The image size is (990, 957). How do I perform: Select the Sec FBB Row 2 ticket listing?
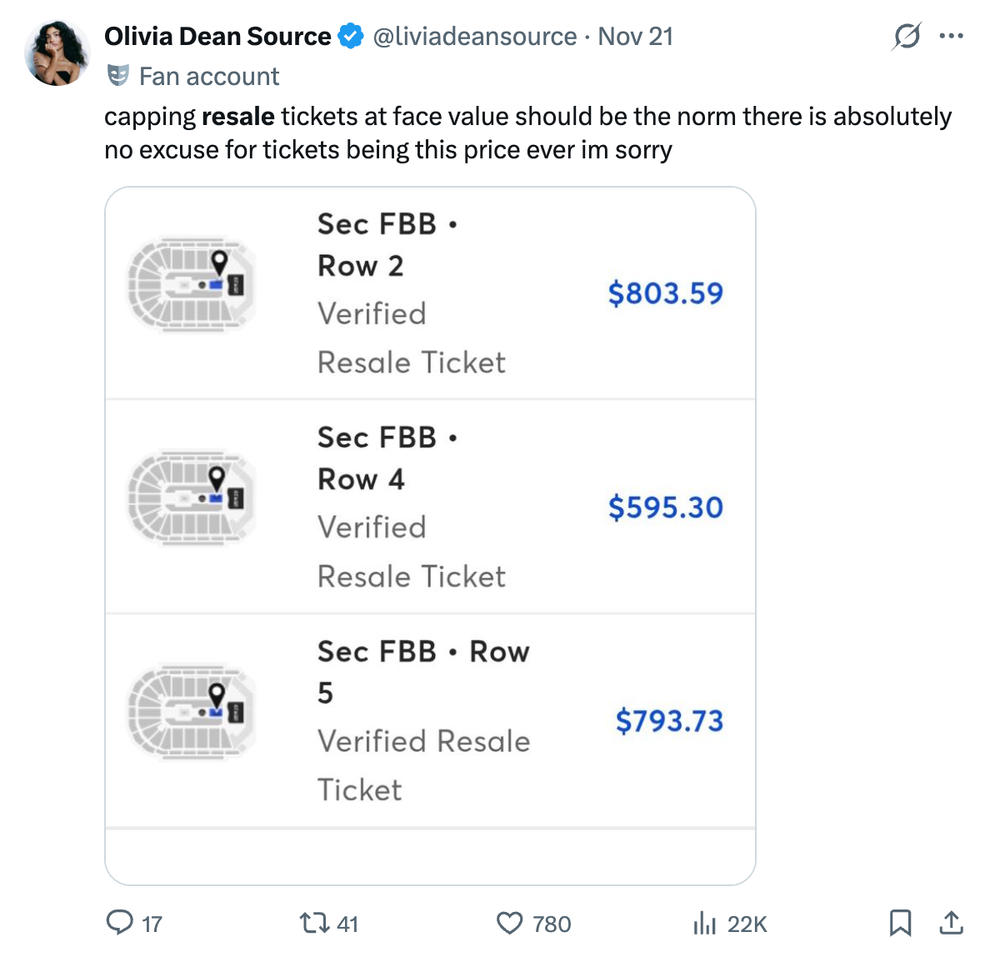430,292
